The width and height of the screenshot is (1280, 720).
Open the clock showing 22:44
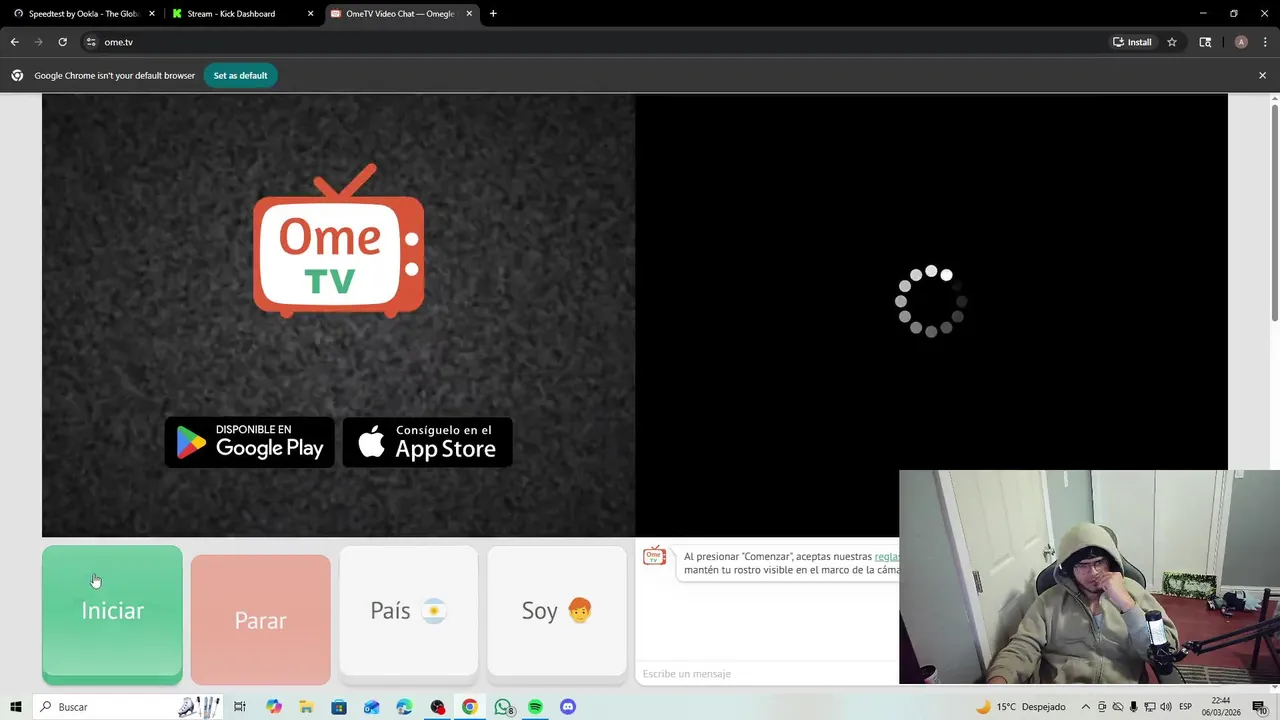click(1221, 707)
